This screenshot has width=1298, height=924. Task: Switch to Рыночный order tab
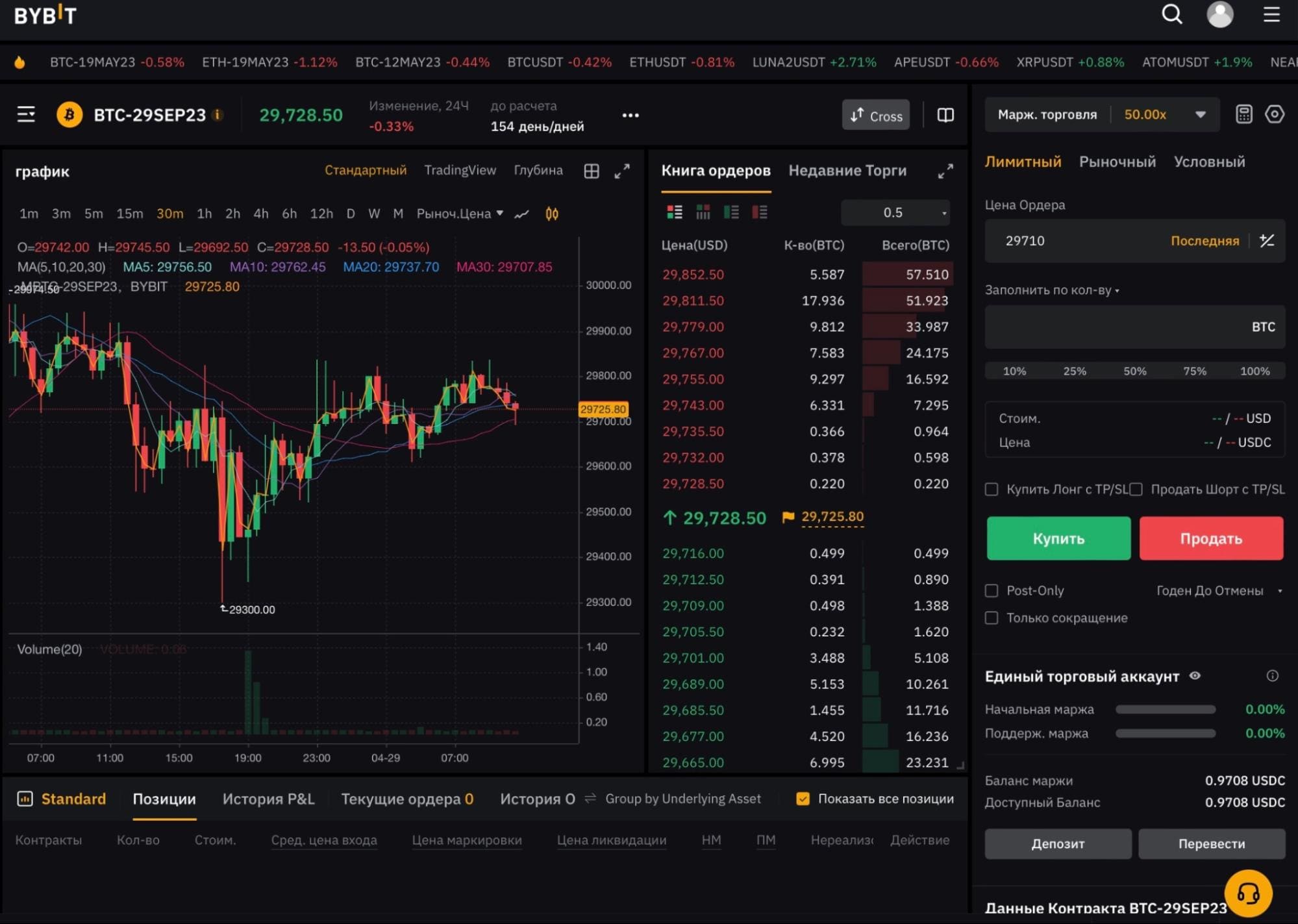1117,162
